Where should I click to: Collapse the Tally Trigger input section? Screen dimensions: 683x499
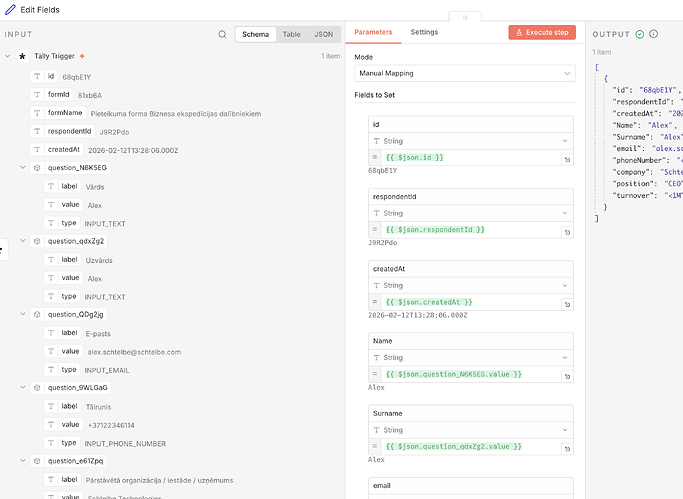(x=8, y=57)
